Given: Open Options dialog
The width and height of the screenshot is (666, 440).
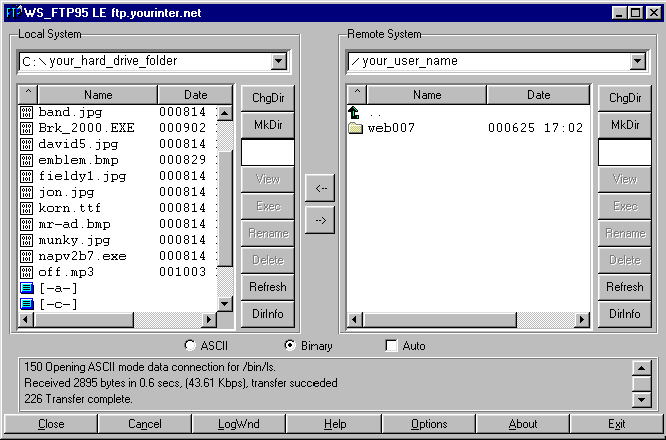Looking at the screenshot, I should tap(429, 424).
